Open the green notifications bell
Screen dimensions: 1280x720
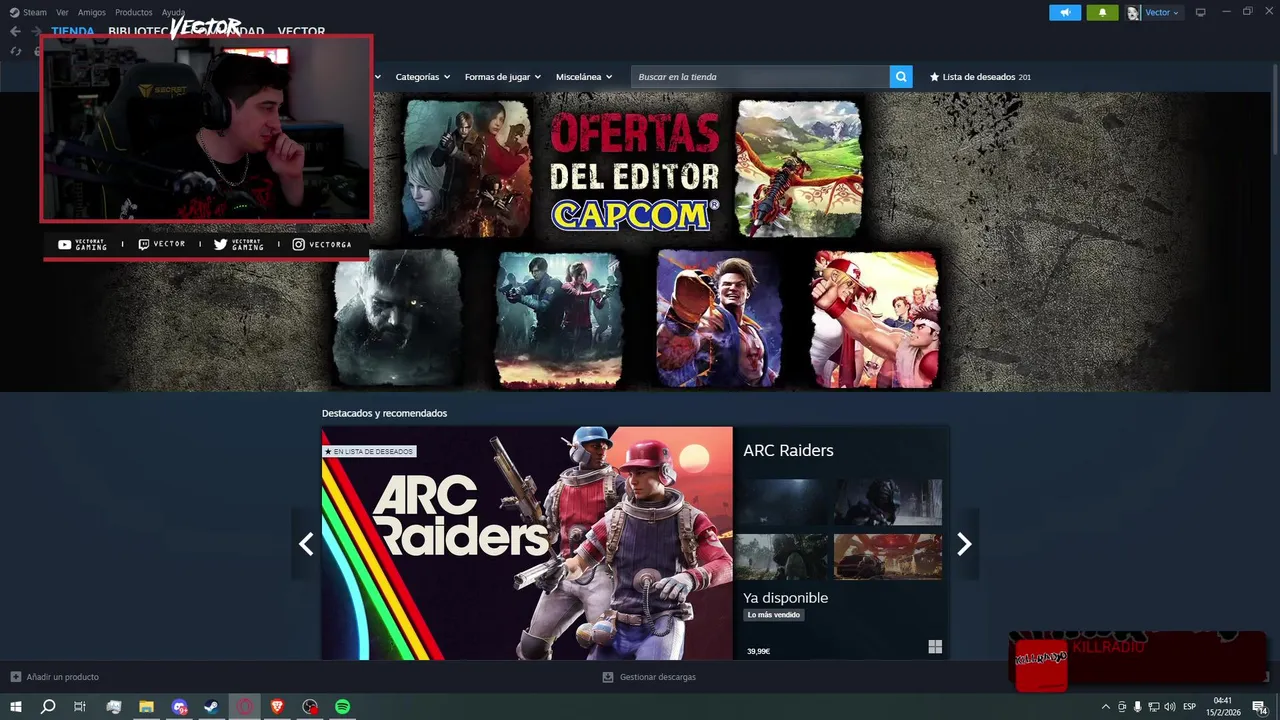point(1102,12)
